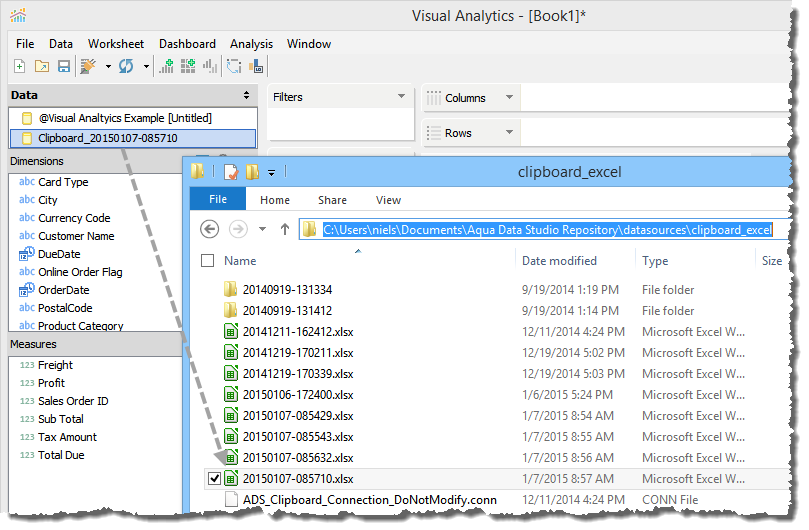Screen dimensions: 809x530
Task: Open the Columns shelf dropdown arrow
Action: [509, 97]
